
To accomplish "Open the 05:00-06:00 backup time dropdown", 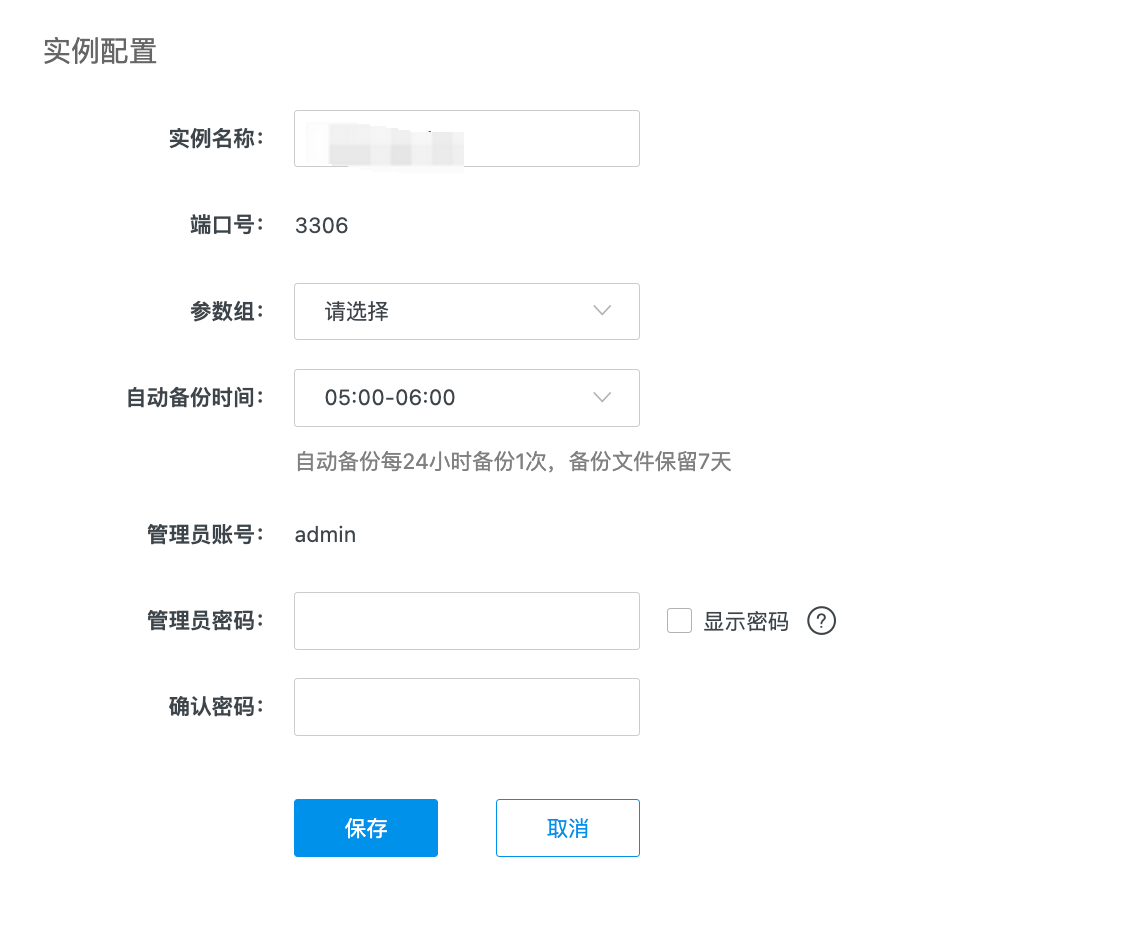I will (466, 398).
